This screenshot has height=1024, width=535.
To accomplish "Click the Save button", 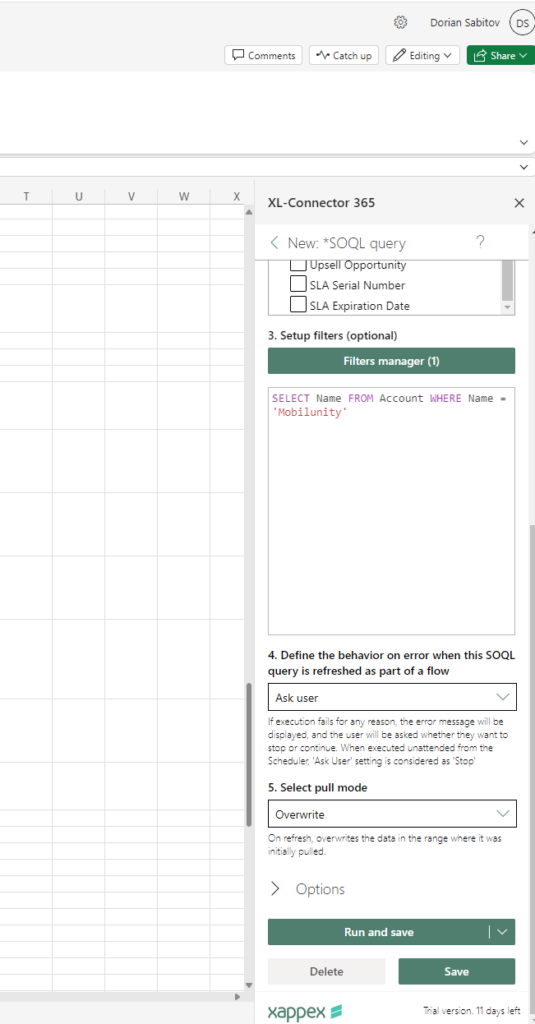I will point(457,971).
